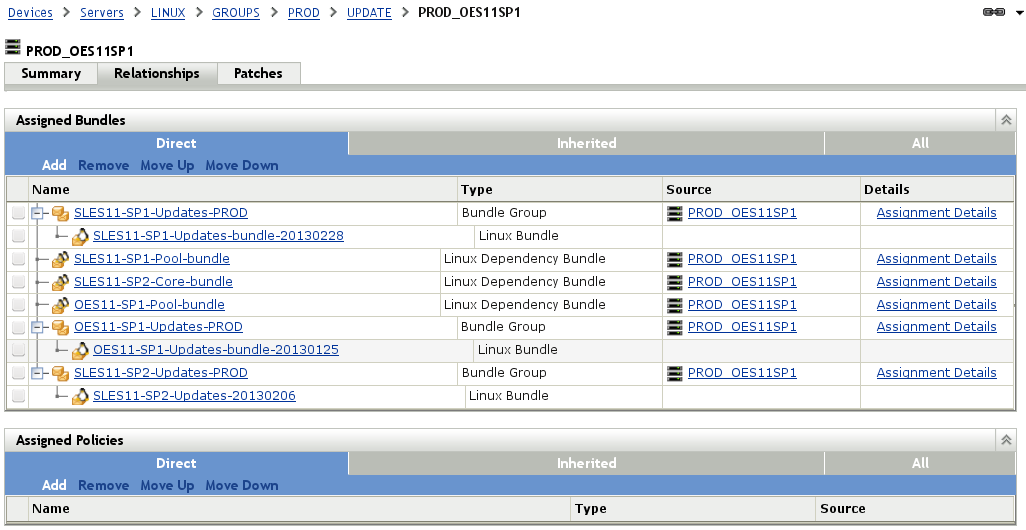Switch to the Summary tab
This screenshot has height=530, width=1026.
(51, 73)
